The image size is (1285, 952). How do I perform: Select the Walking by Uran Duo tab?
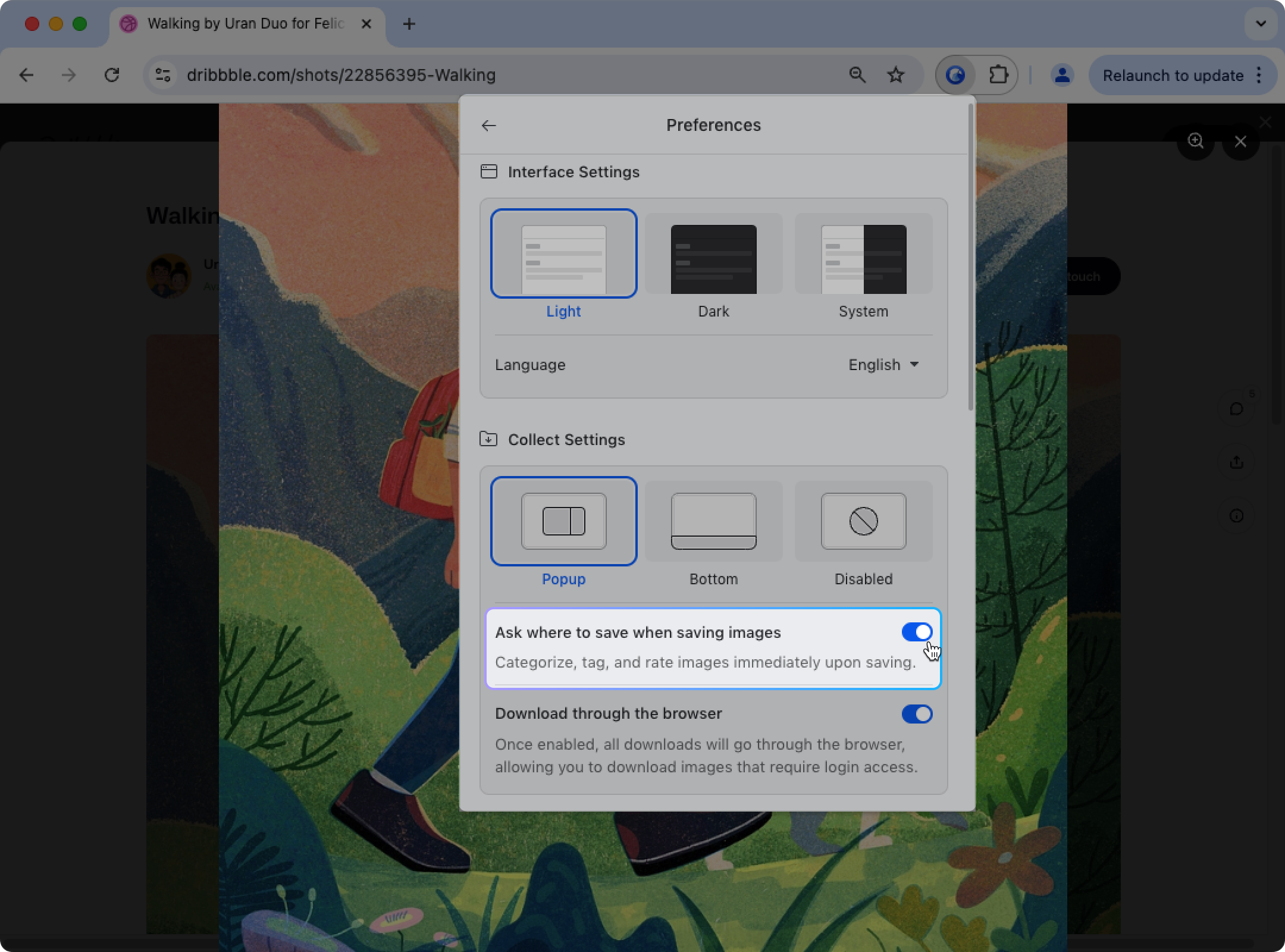tap(246, 24)
